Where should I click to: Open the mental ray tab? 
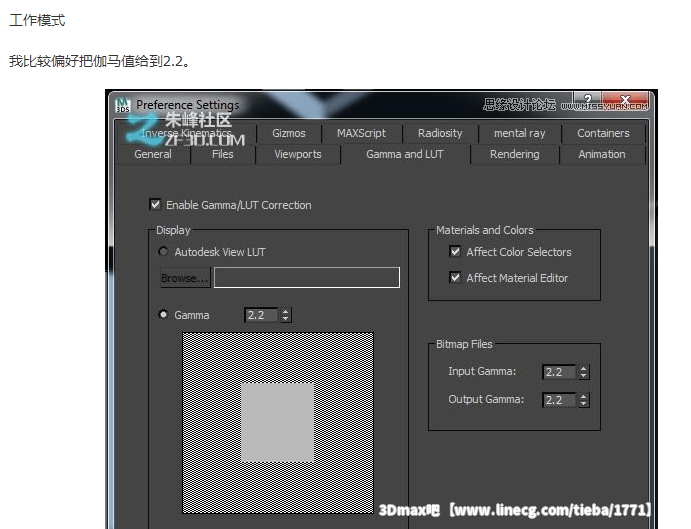coord(520,133)
